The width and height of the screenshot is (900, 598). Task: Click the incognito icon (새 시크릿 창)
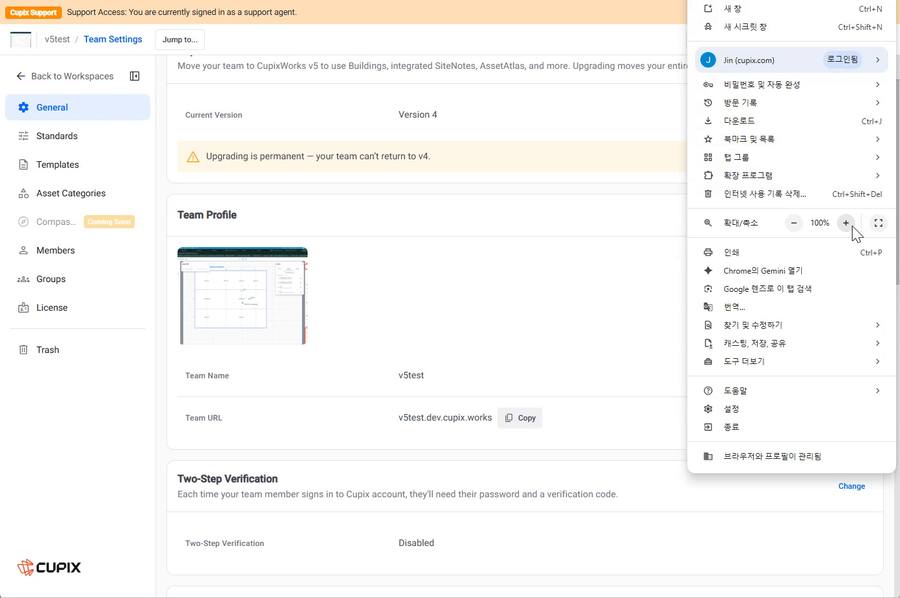point(708,27)
